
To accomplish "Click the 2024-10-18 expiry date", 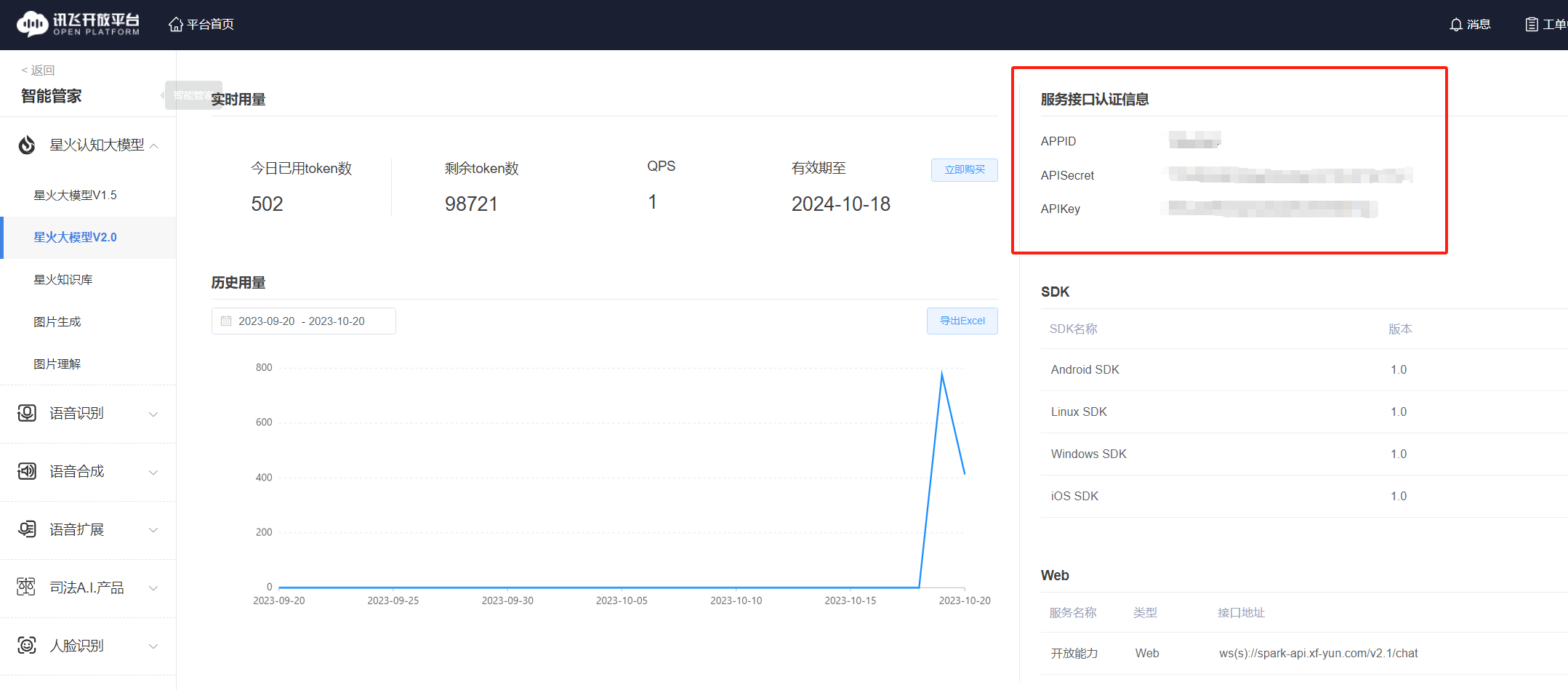I will 840,204.
